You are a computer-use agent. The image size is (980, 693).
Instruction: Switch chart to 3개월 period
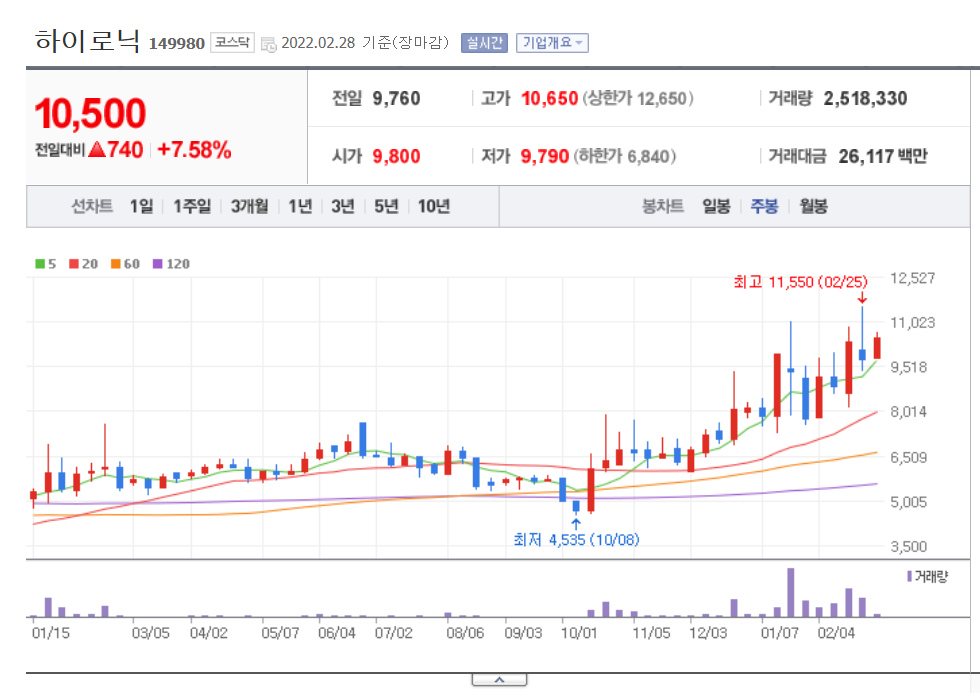pyautogui.click(x=249, y=206)
